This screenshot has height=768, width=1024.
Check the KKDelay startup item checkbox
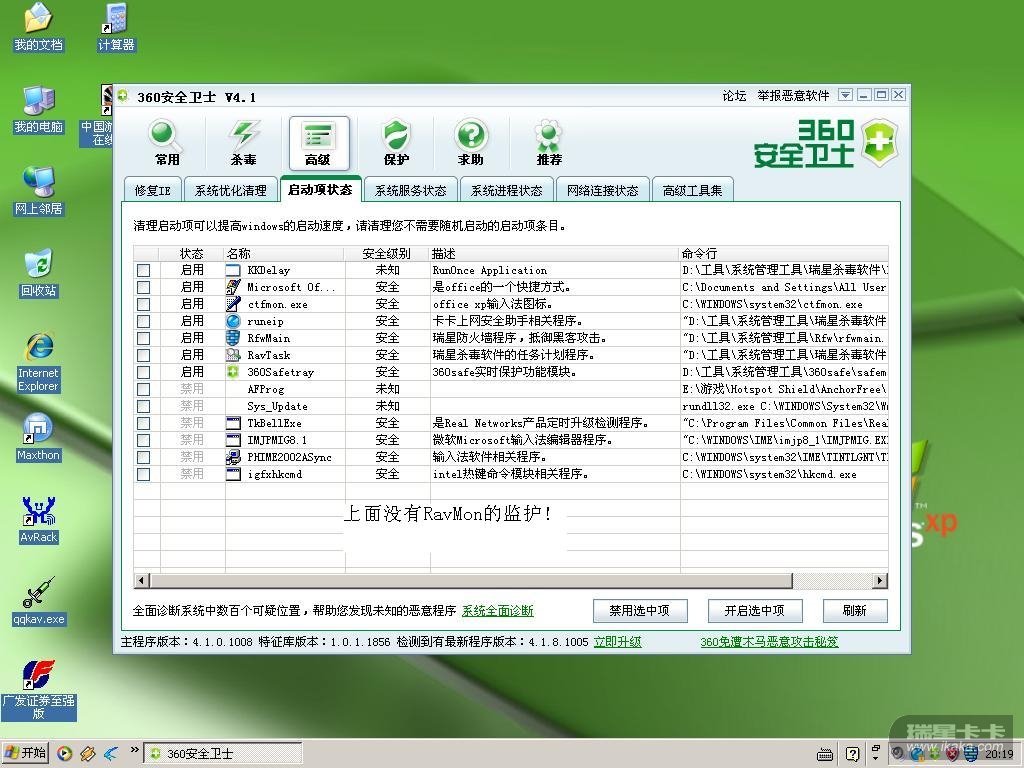click(x=144, y=270)
